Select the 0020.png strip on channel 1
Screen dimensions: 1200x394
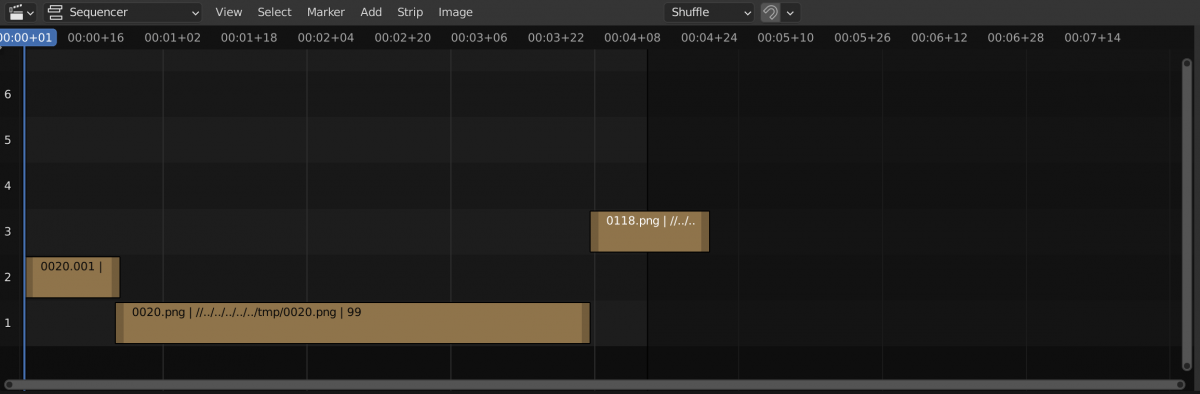pos(352,323)
